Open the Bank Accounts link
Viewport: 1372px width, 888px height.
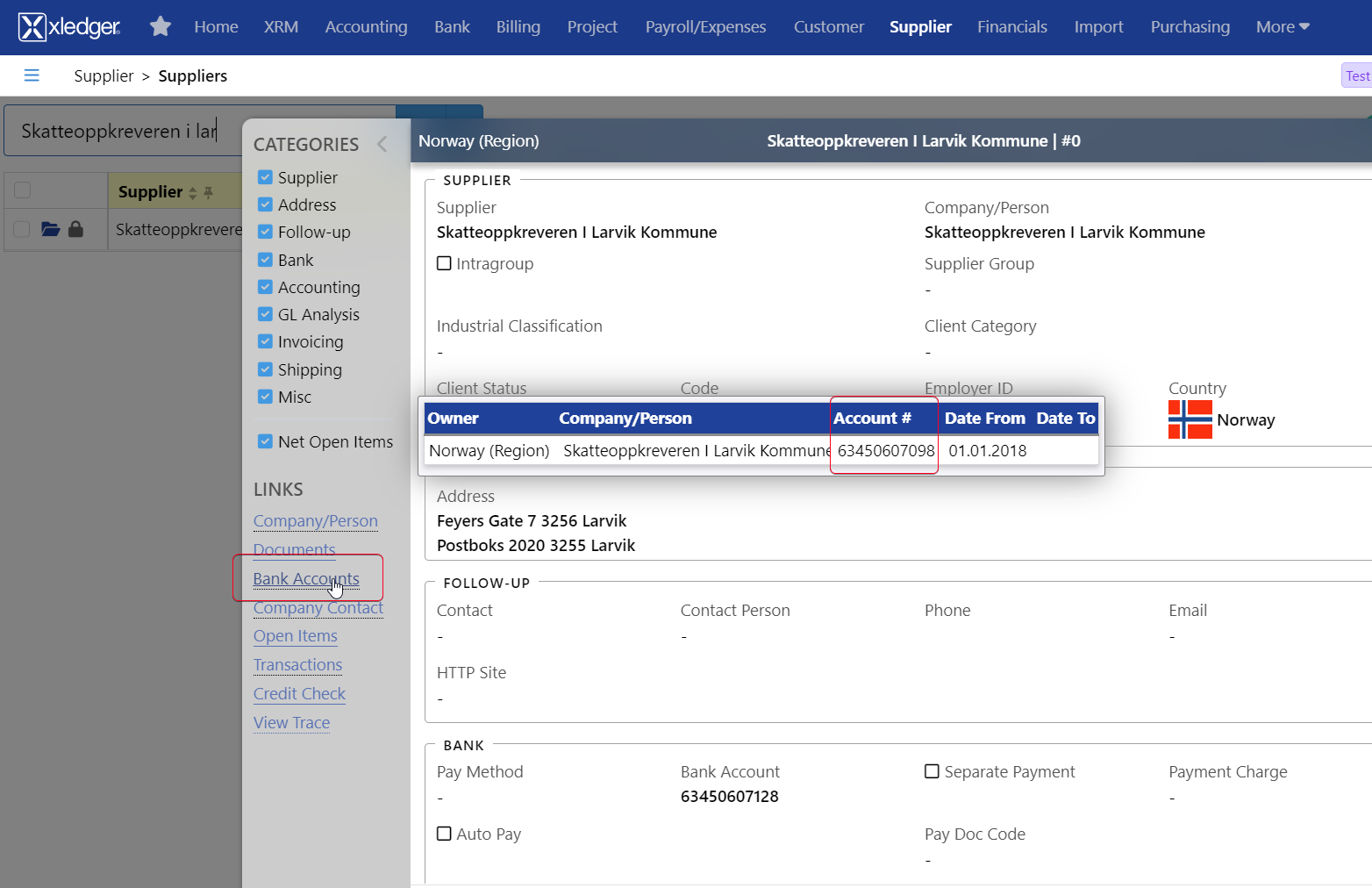[306, 579]
